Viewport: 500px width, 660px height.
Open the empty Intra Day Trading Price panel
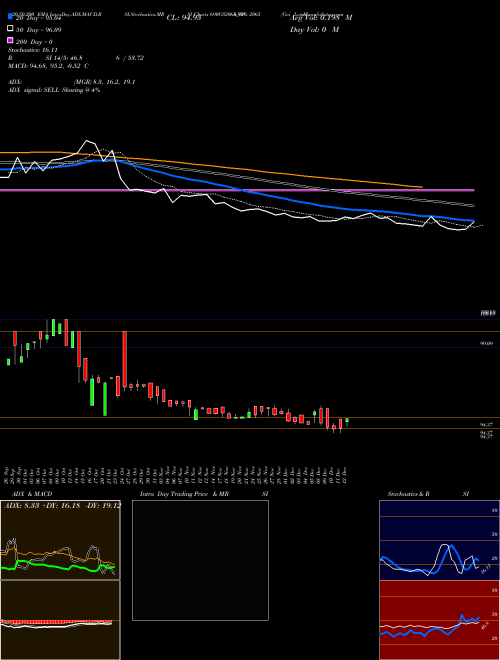click(x=200, y=560)
